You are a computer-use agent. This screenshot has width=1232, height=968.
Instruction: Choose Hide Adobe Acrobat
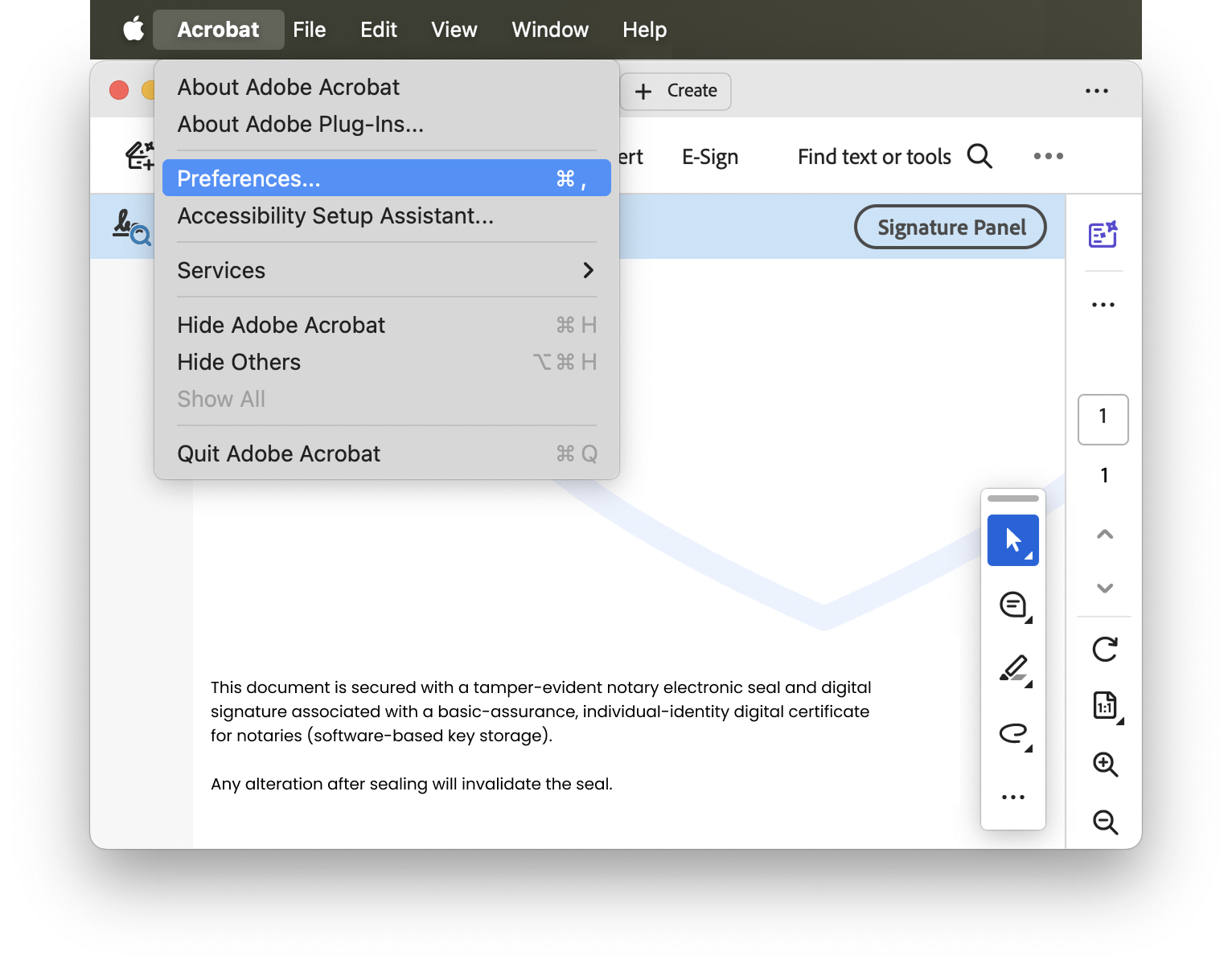pos(386,325)
